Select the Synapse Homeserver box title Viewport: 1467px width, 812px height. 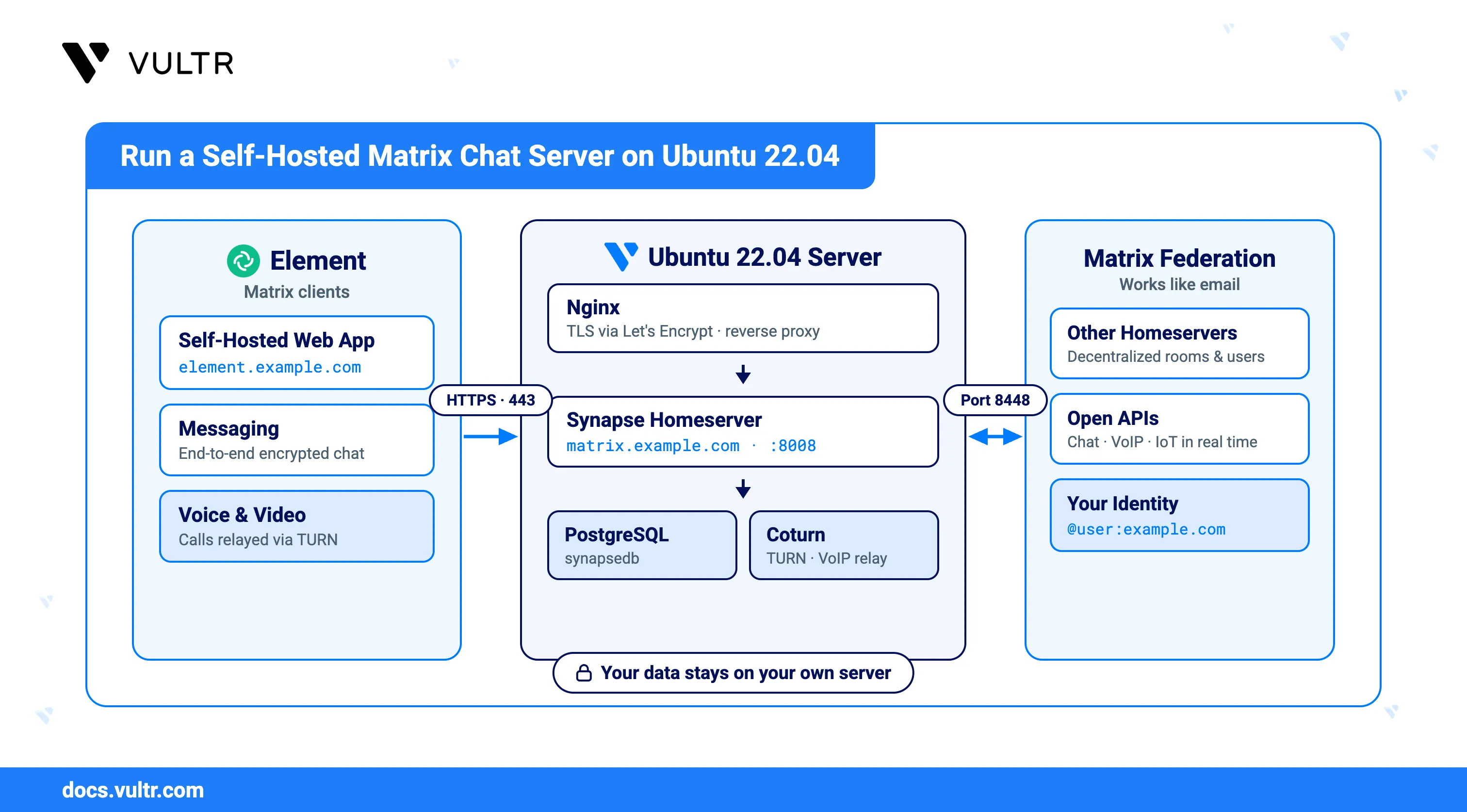(x=664, y=420)
